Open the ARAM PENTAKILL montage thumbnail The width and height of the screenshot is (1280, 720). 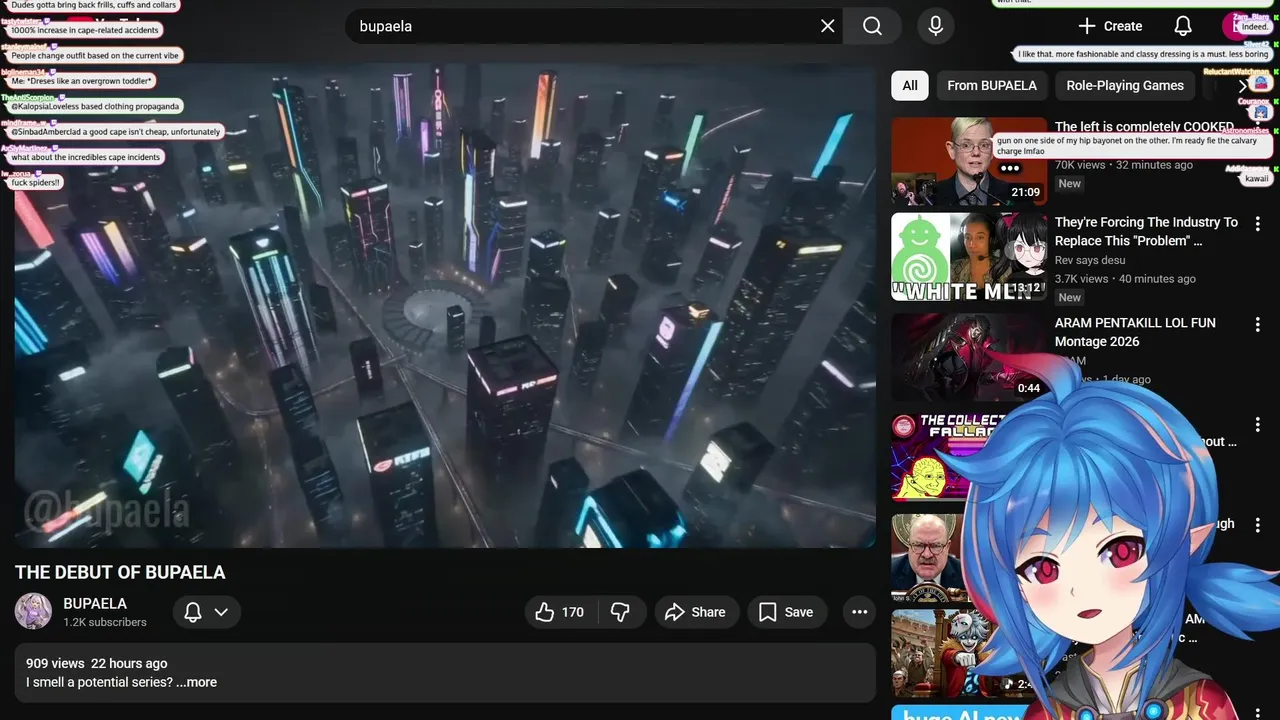(x=969, y=357)
